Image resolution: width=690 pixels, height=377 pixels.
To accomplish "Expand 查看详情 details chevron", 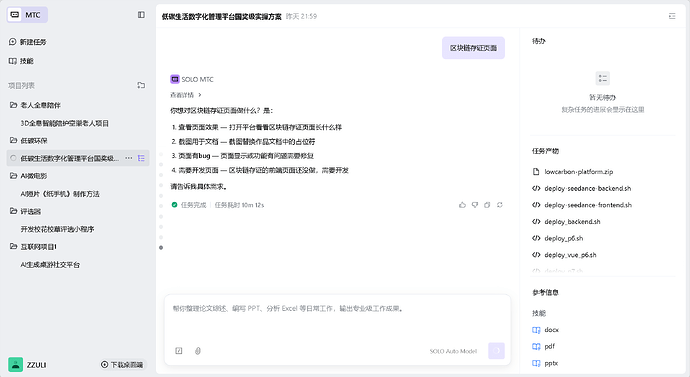I will (200, 95).
